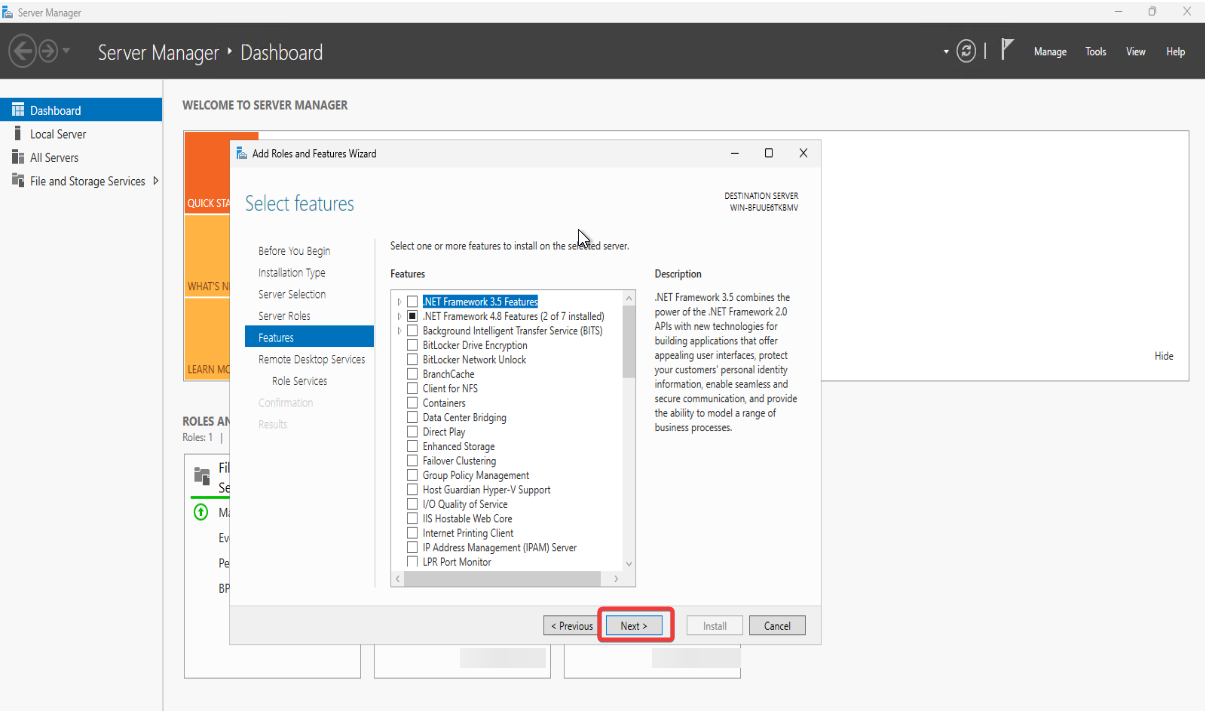Click the forward navigation arrow
Image resolution: width=1205 pixels, height=711 pixels.
click(48, 52)
